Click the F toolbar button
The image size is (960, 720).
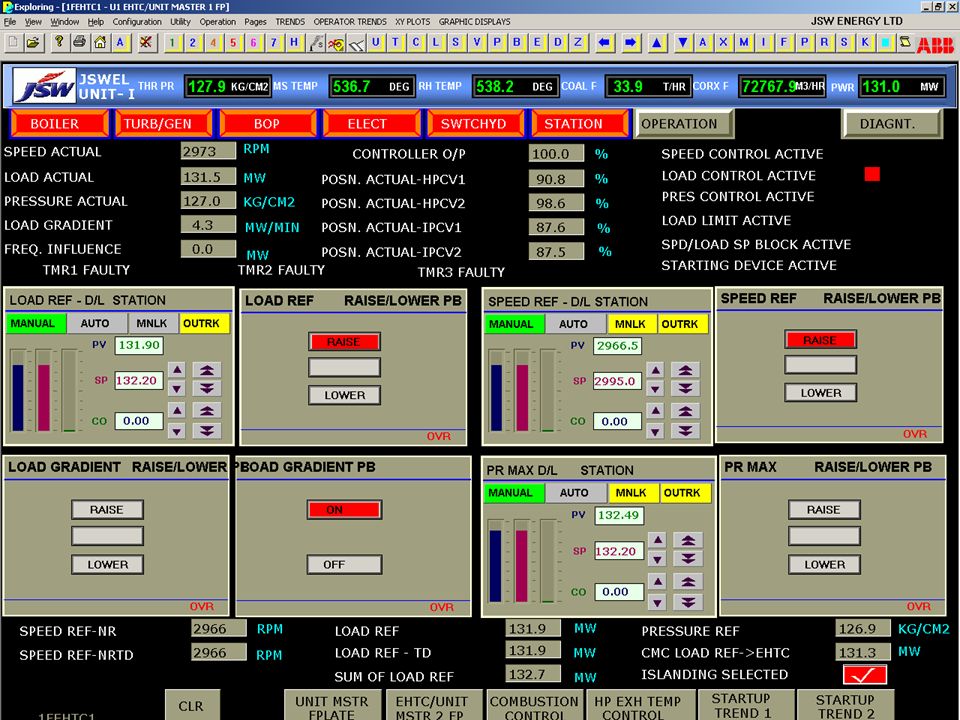[x=784, y=43]
